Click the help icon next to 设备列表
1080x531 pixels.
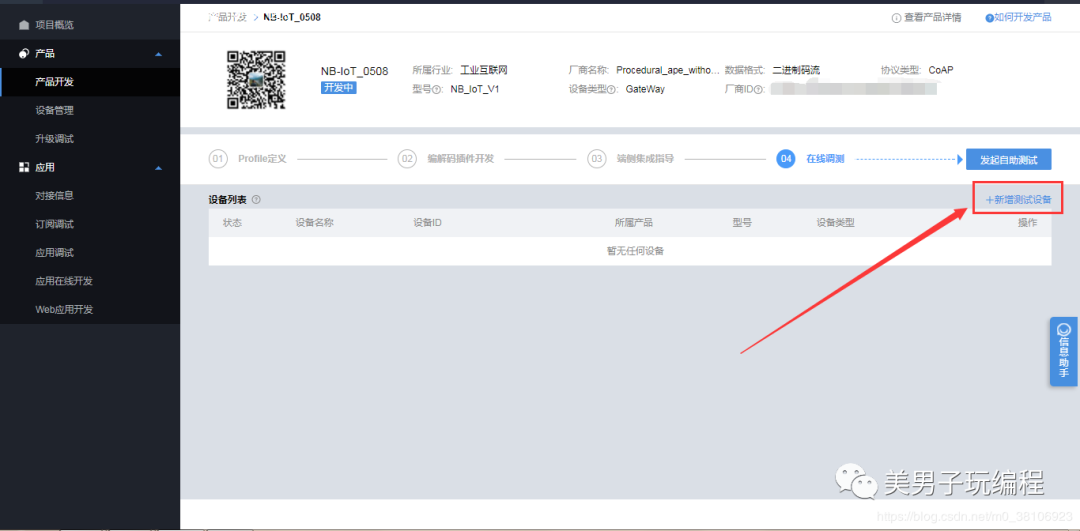coord(256,200)
